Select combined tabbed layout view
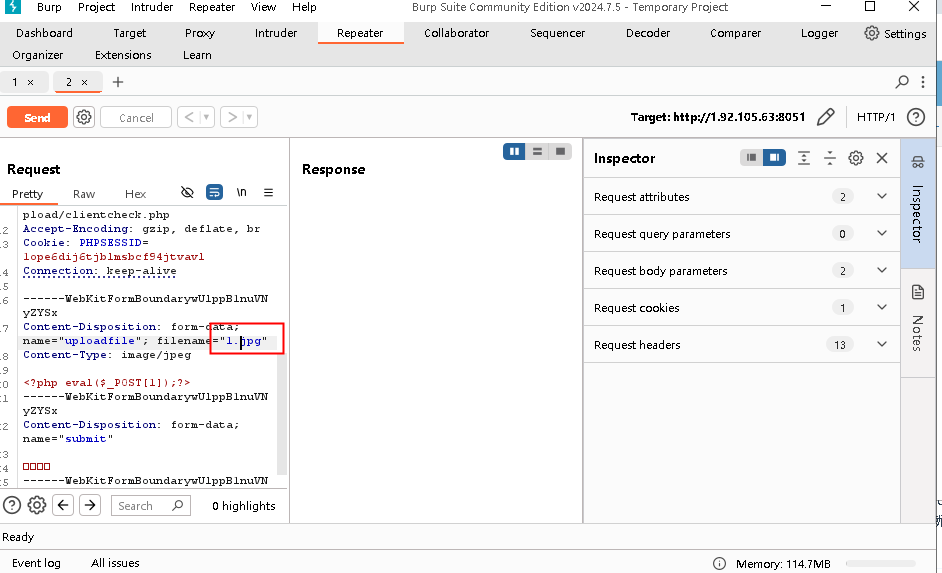942x573 pixels. pos(561,151)
